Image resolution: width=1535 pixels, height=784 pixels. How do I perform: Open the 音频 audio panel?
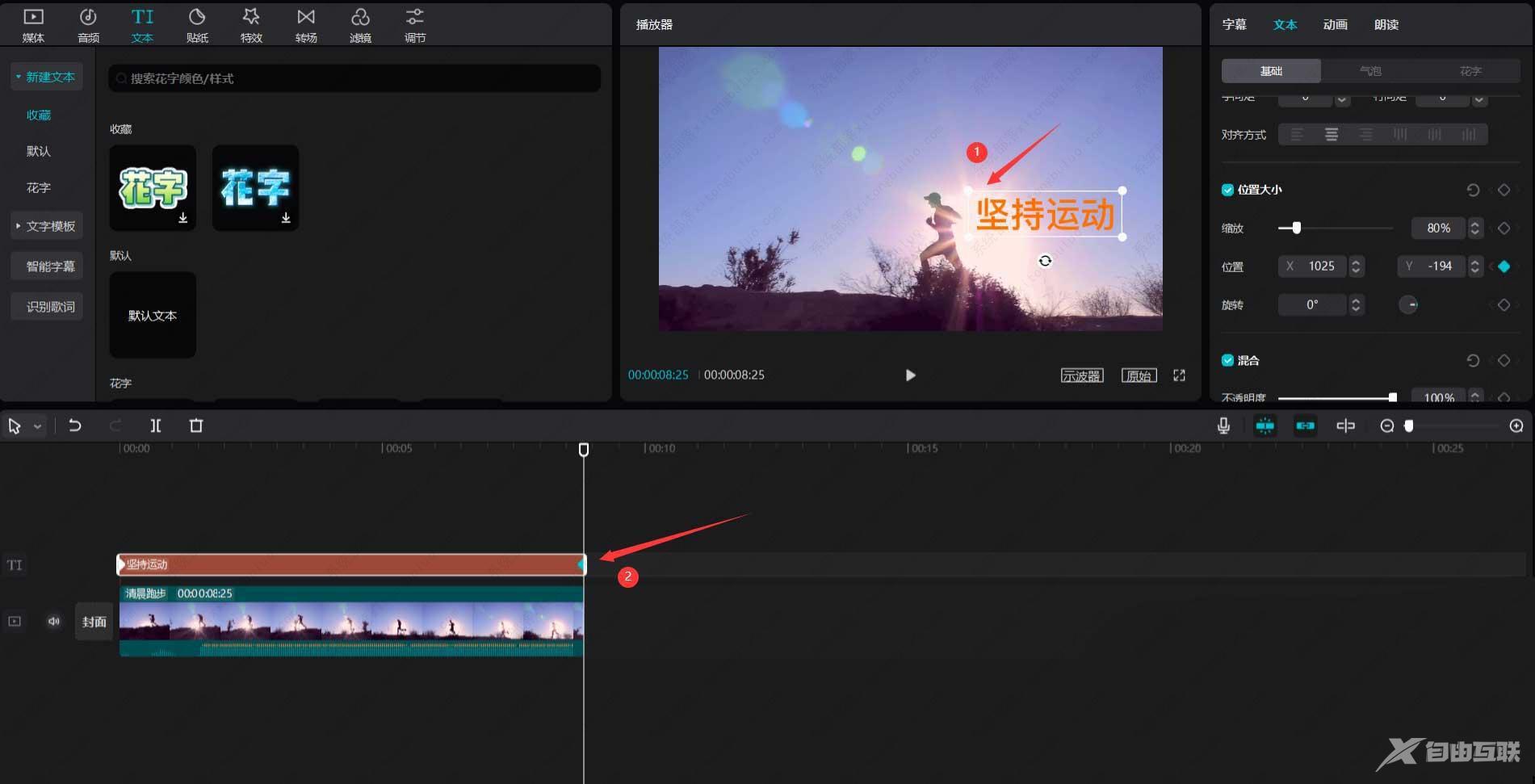click(88, 25)
